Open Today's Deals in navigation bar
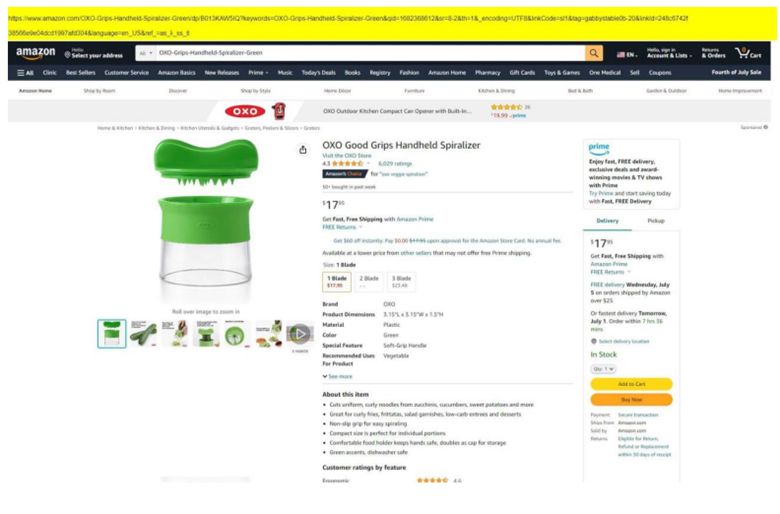The width and height of the screenshot is (780, 514). click(318, 73)
